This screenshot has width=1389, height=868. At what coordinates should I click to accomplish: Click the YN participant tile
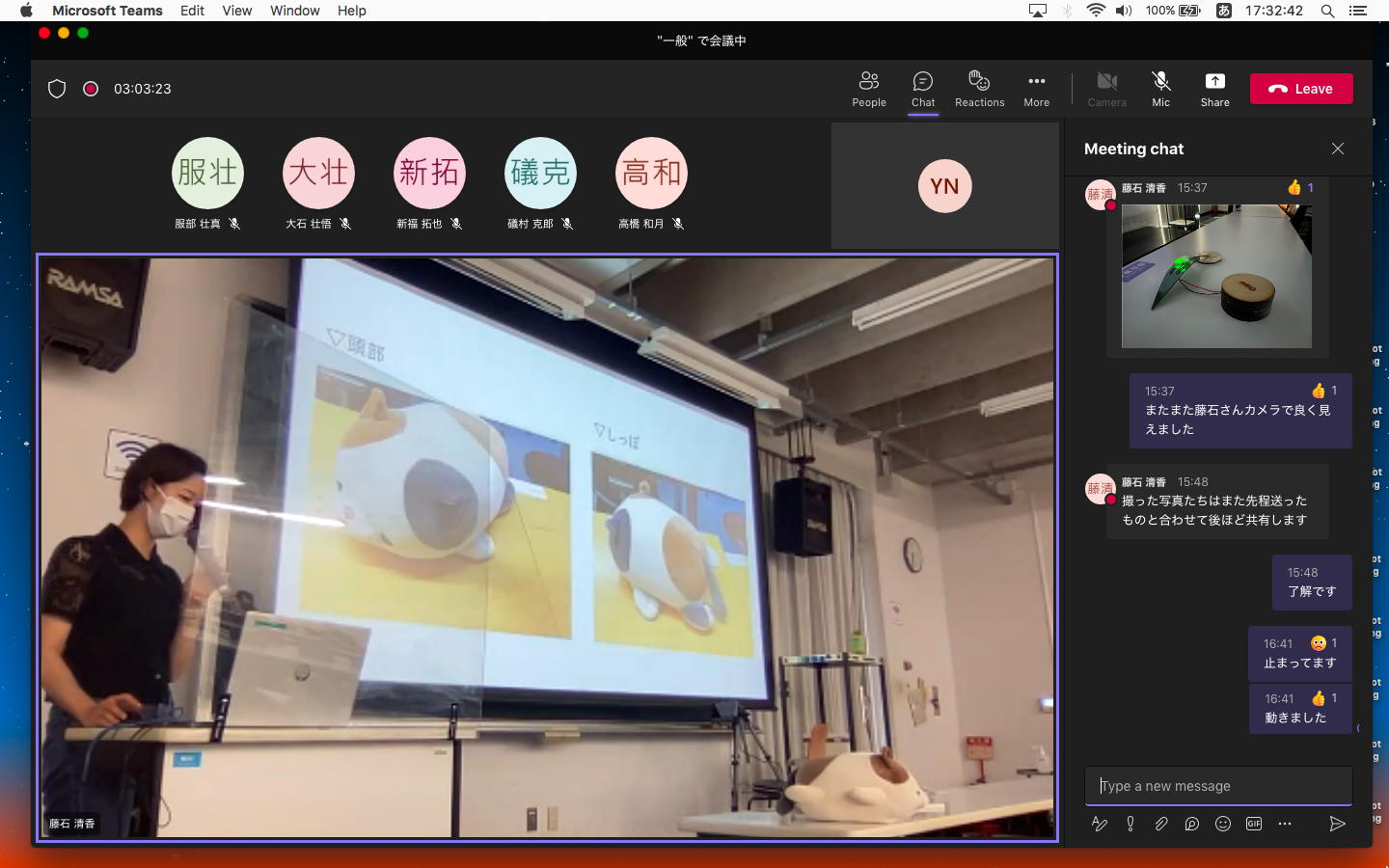click(x=944, y=186)
